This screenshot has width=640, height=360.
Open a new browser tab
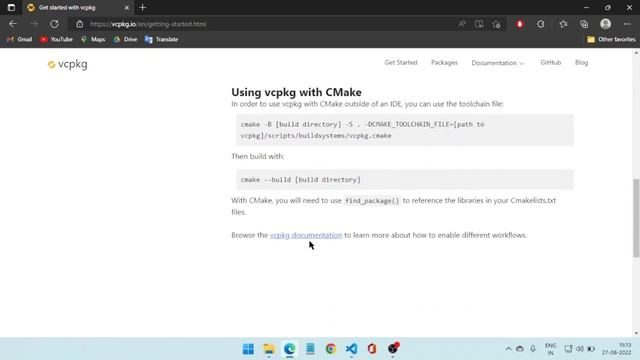142,7
